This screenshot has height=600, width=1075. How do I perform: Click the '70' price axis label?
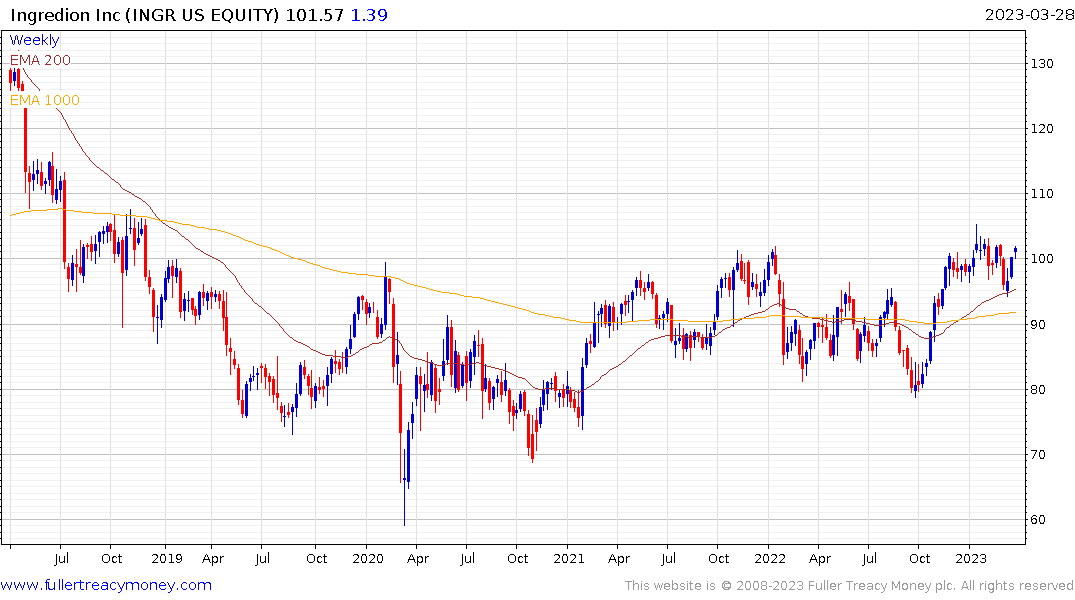[x=1039, y=455]
